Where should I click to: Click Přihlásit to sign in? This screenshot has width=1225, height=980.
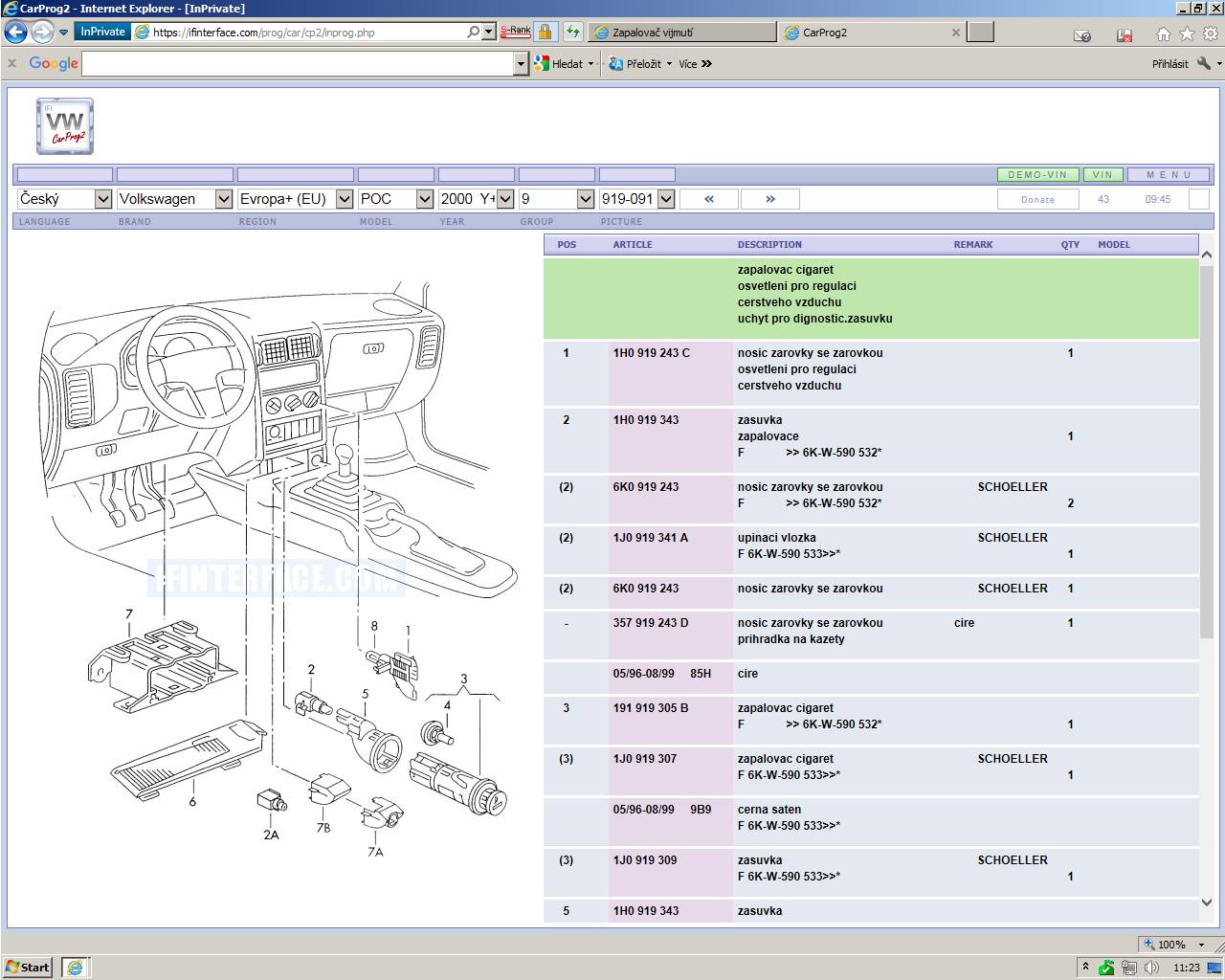tap(1170, 64)
